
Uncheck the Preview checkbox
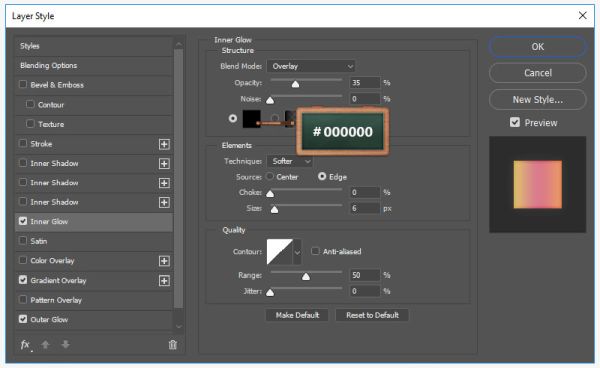click(515, 122)
